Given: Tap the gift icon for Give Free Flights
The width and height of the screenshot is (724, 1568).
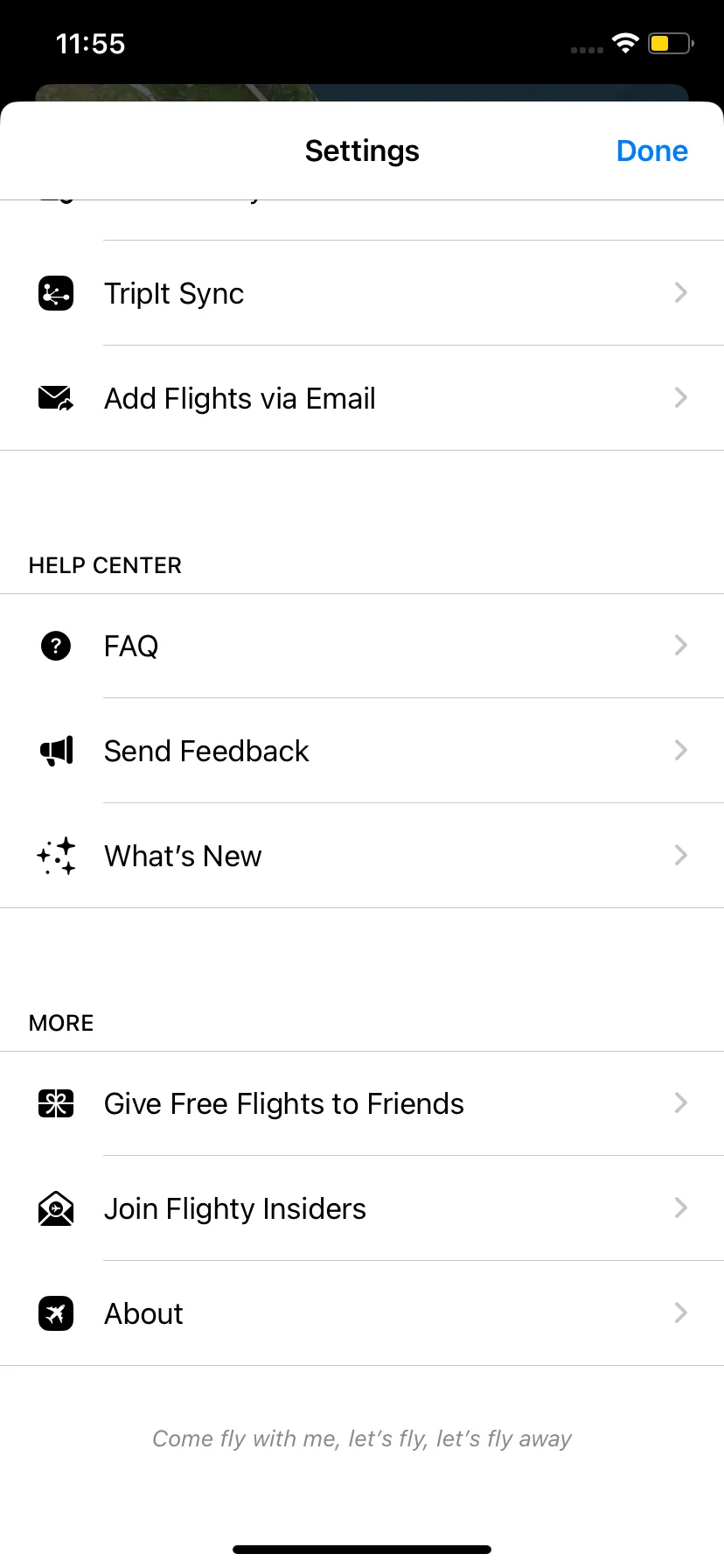Looking at the screenshot, I should pyautogui.click(x=56, y=1103).
